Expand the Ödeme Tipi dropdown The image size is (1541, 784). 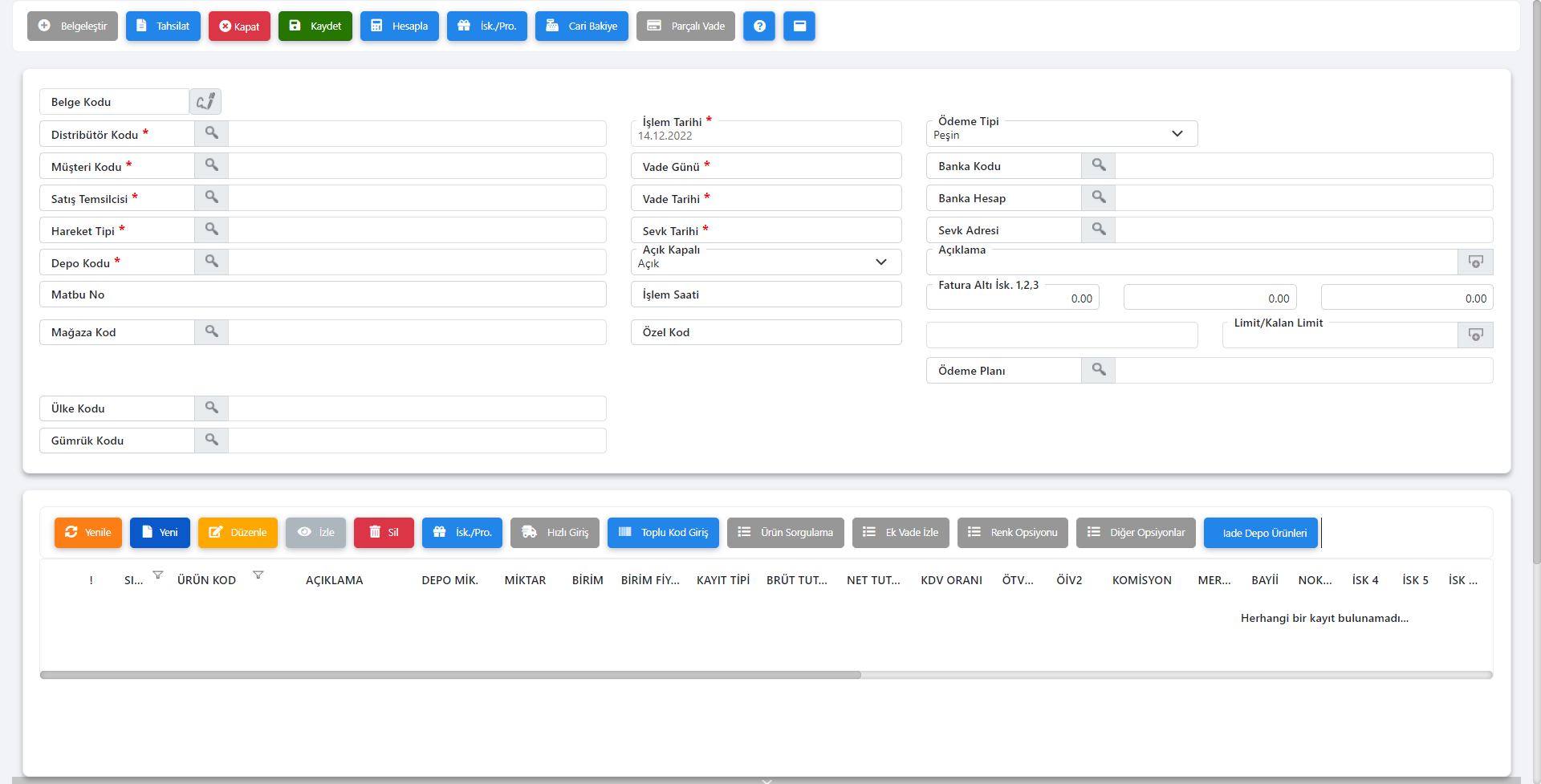pyautogui.click(x=1177, y=134)
